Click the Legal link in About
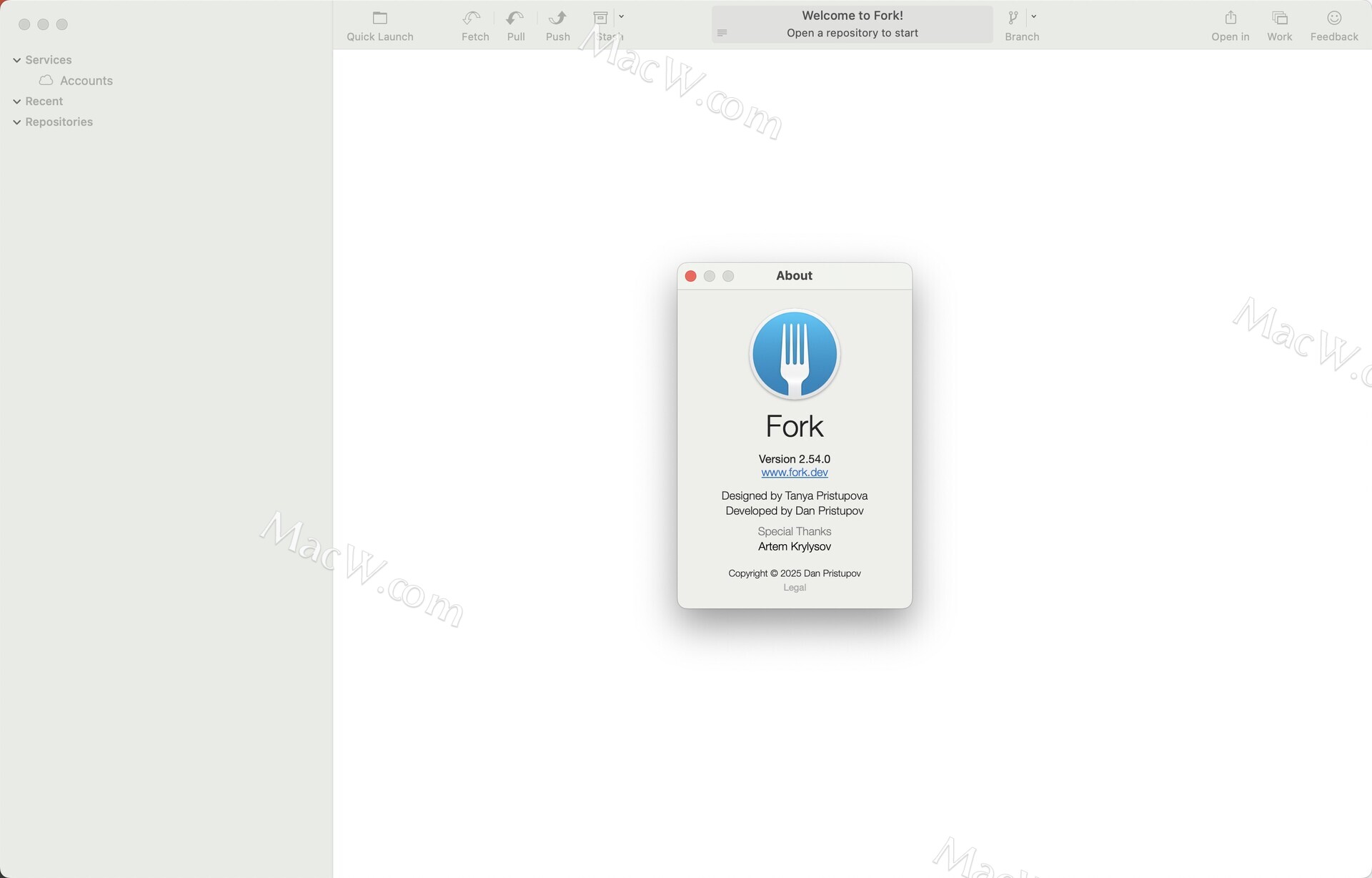 pos(795,588)
